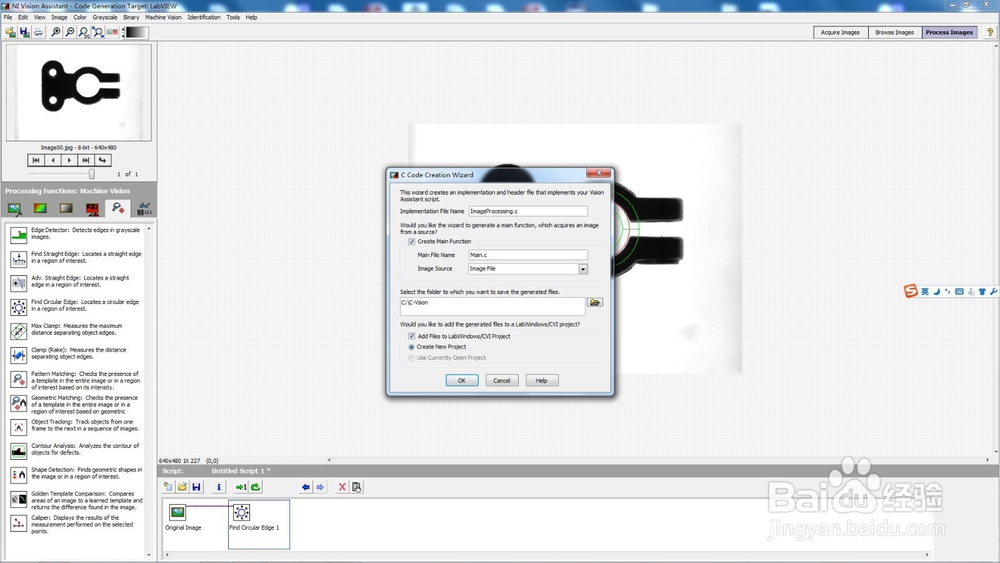This screenshot has height=563, width=1000.
Task: Click the script step left arrow icon
Action: click(306, 487)
